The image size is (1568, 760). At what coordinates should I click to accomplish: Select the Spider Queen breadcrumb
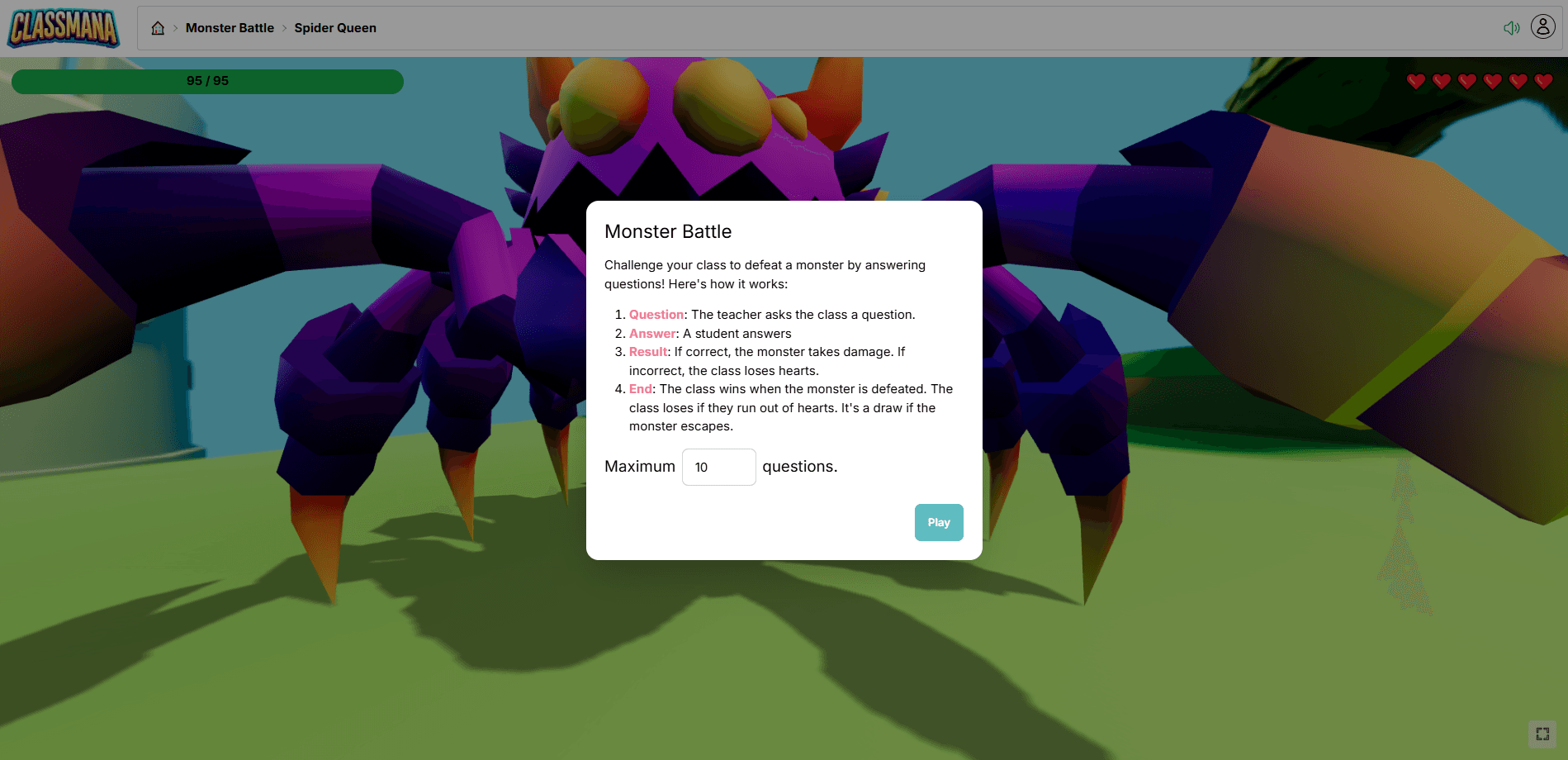335,28
